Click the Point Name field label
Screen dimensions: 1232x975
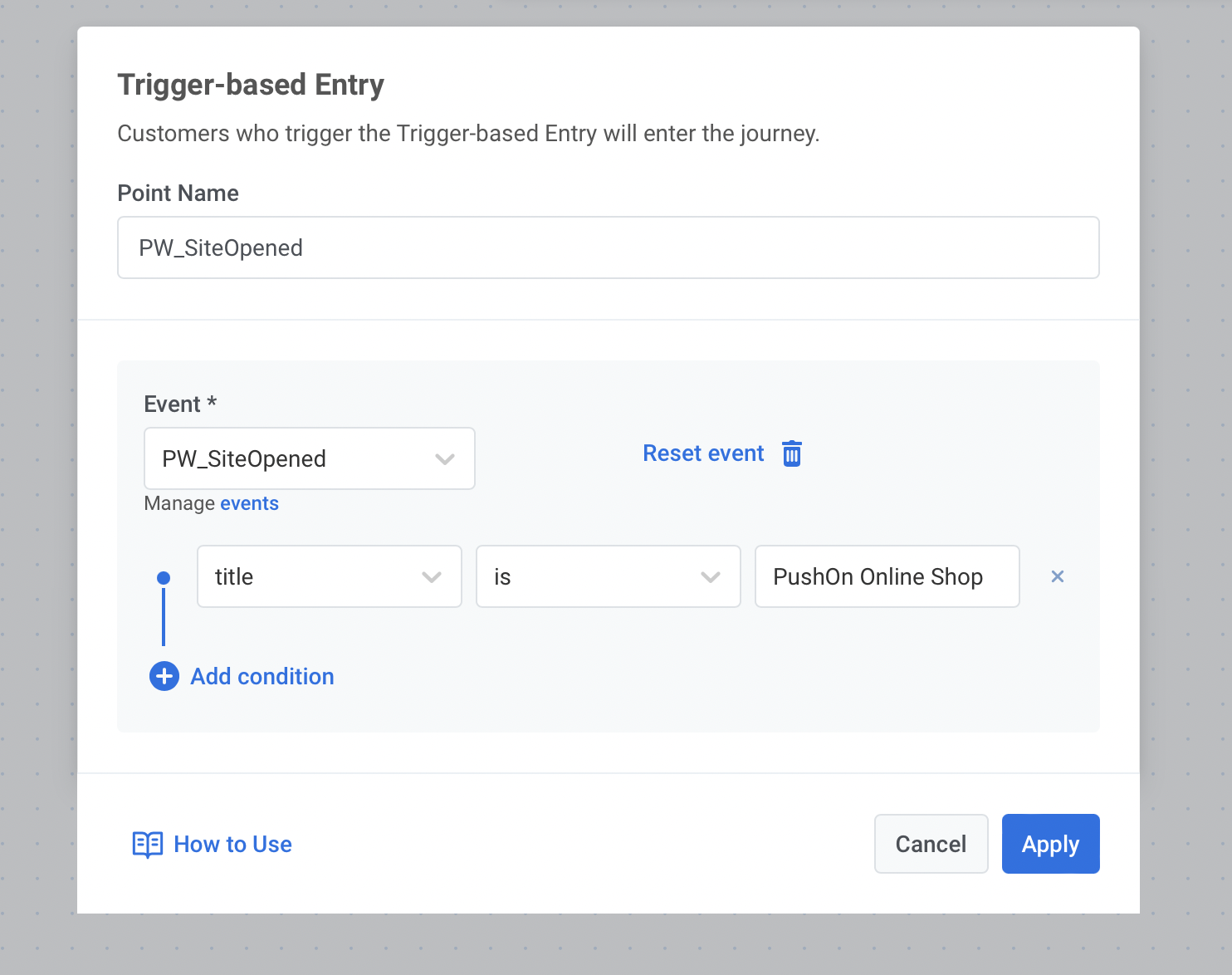[178, 194]
